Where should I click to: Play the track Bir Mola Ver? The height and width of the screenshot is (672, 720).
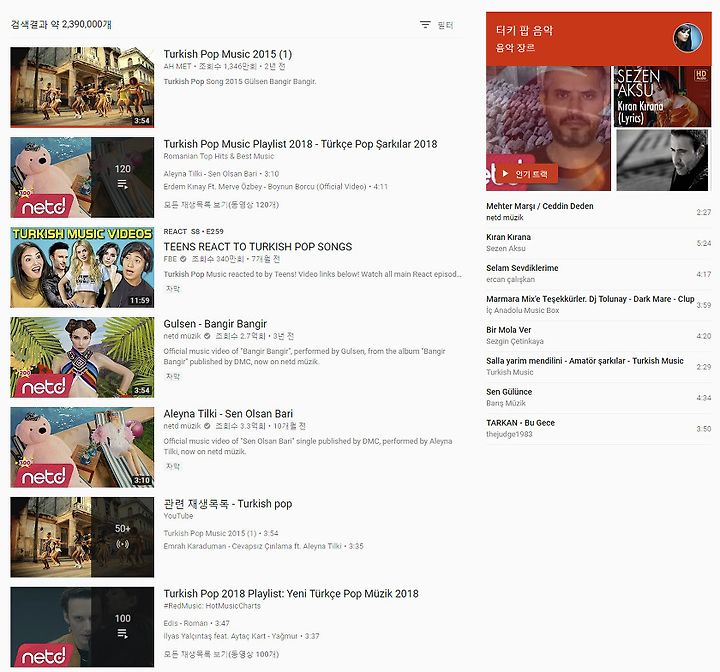pos(599,335)
